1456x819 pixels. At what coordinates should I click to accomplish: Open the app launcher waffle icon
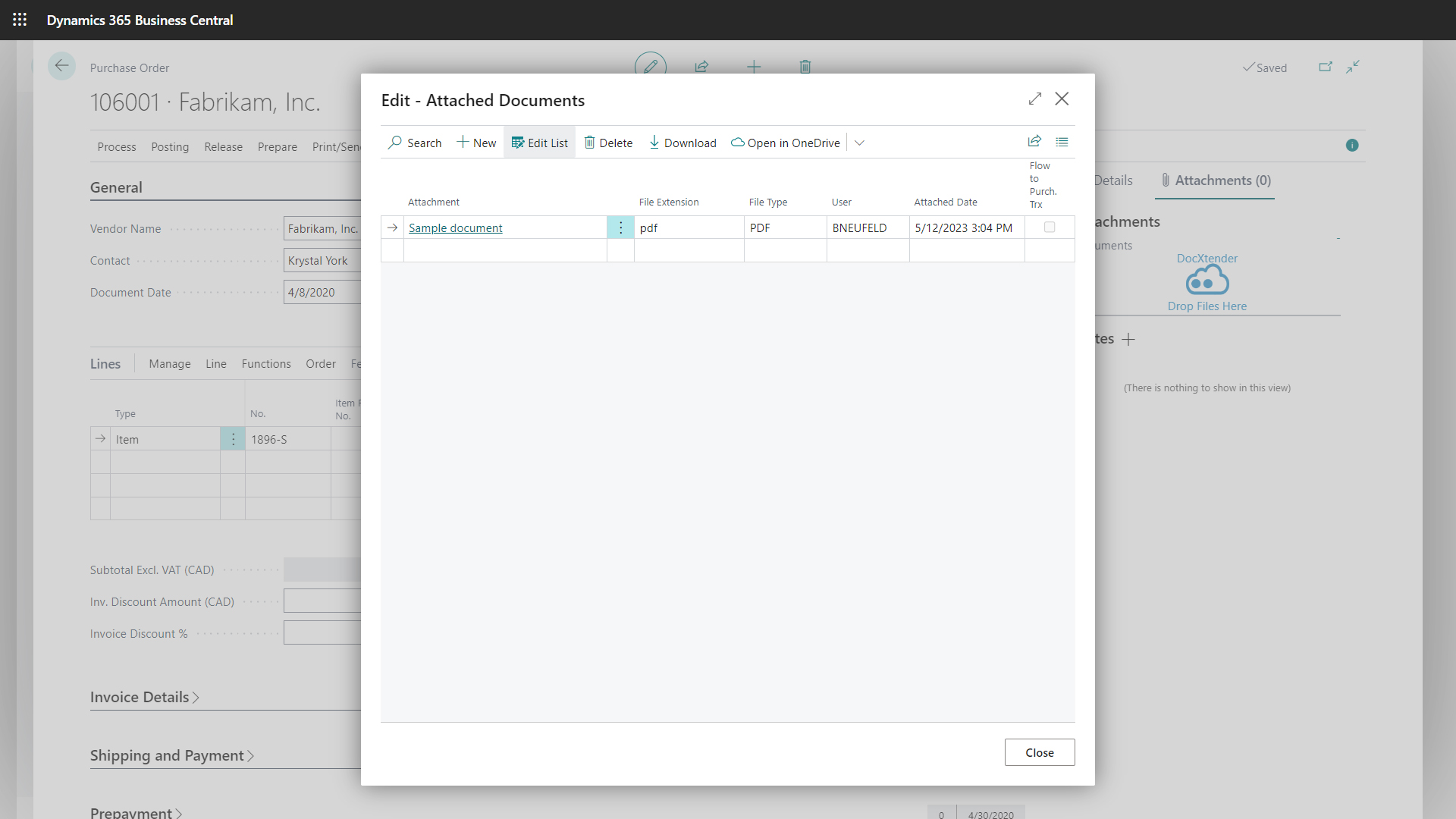click(20, 20)
